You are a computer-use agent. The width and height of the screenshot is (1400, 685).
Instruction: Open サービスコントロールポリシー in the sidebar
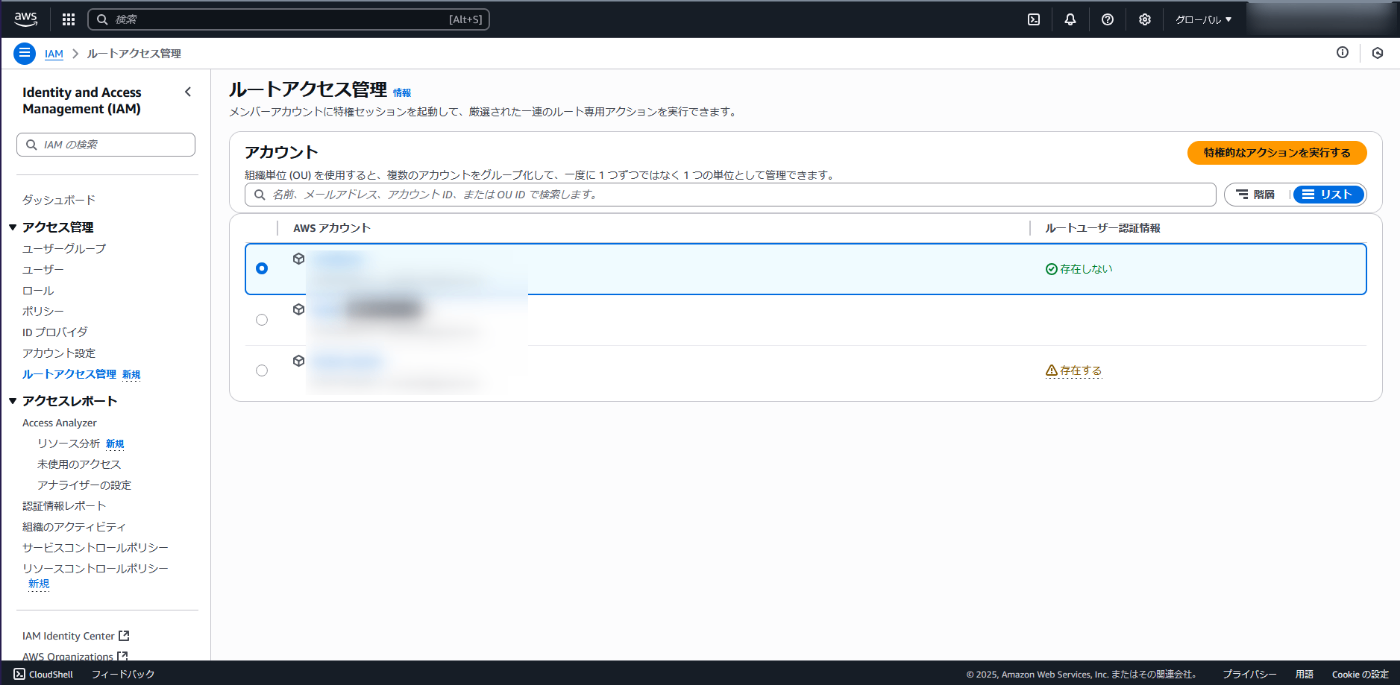pyautogui.click(x=95, y=548)
